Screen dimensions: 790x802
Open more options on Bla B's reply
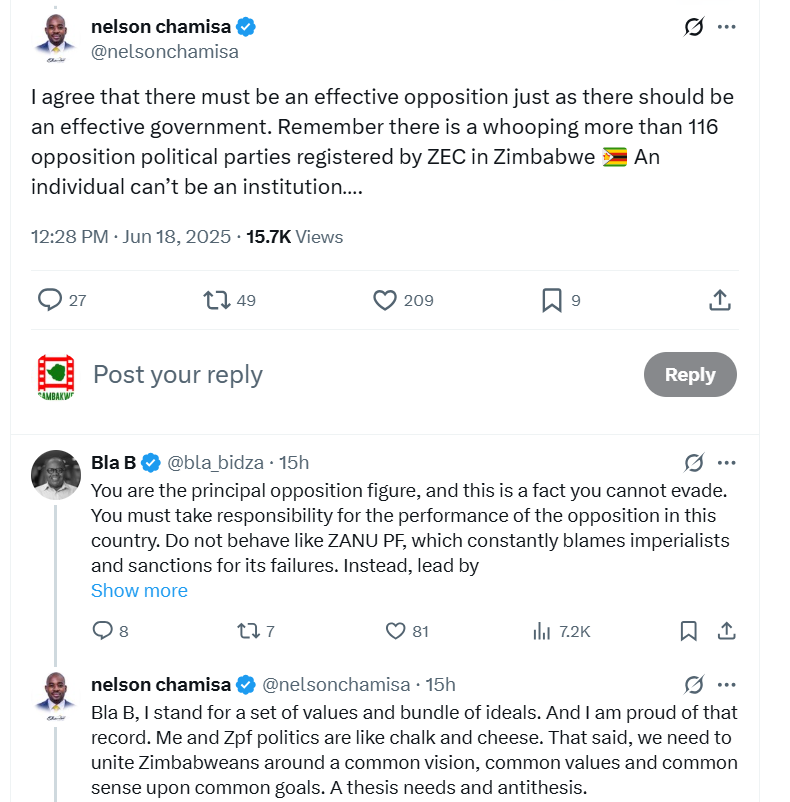click(x=727, y=462)
